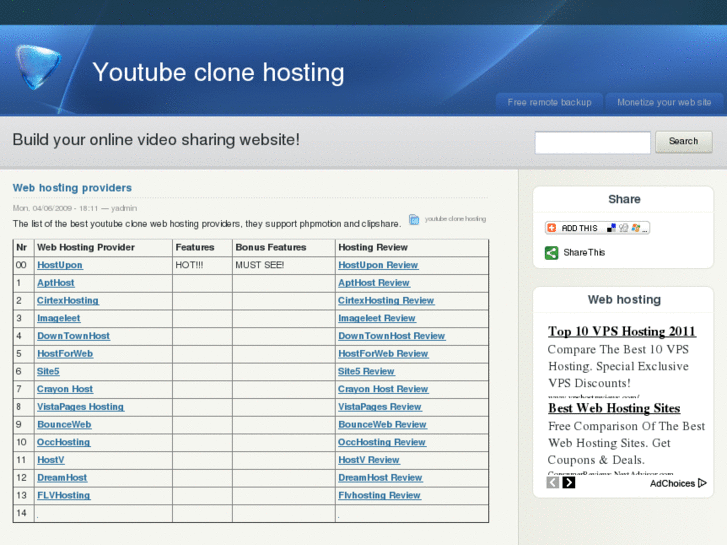727x545 pixels.
Task: Read the VistaPages Review
Action: pos(379,407)
